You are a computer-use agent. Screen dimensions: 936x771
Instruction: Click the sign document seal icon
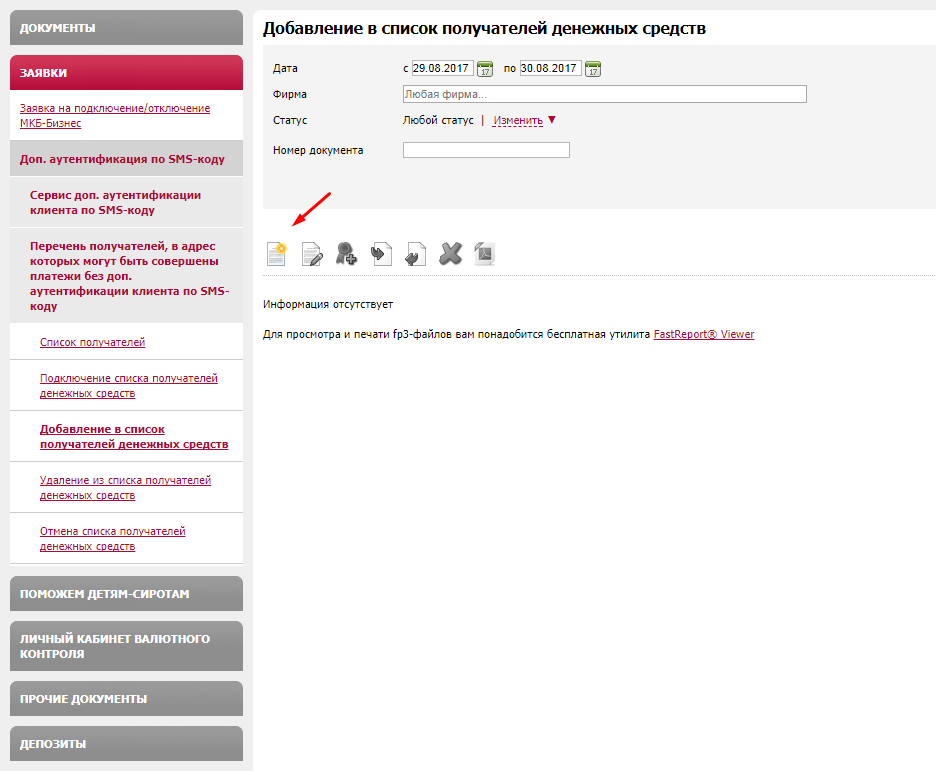tap(346, 254)
